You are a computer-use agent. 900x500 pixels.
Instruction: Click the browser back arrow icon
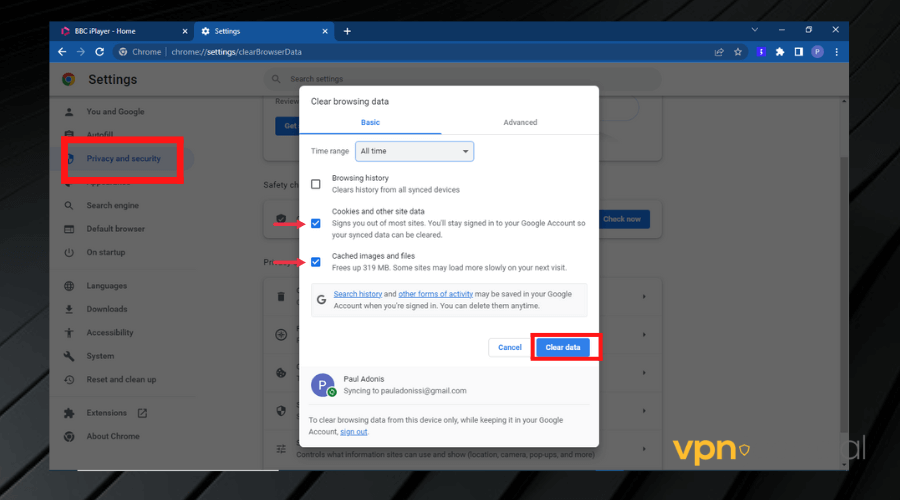pos(62,52)
